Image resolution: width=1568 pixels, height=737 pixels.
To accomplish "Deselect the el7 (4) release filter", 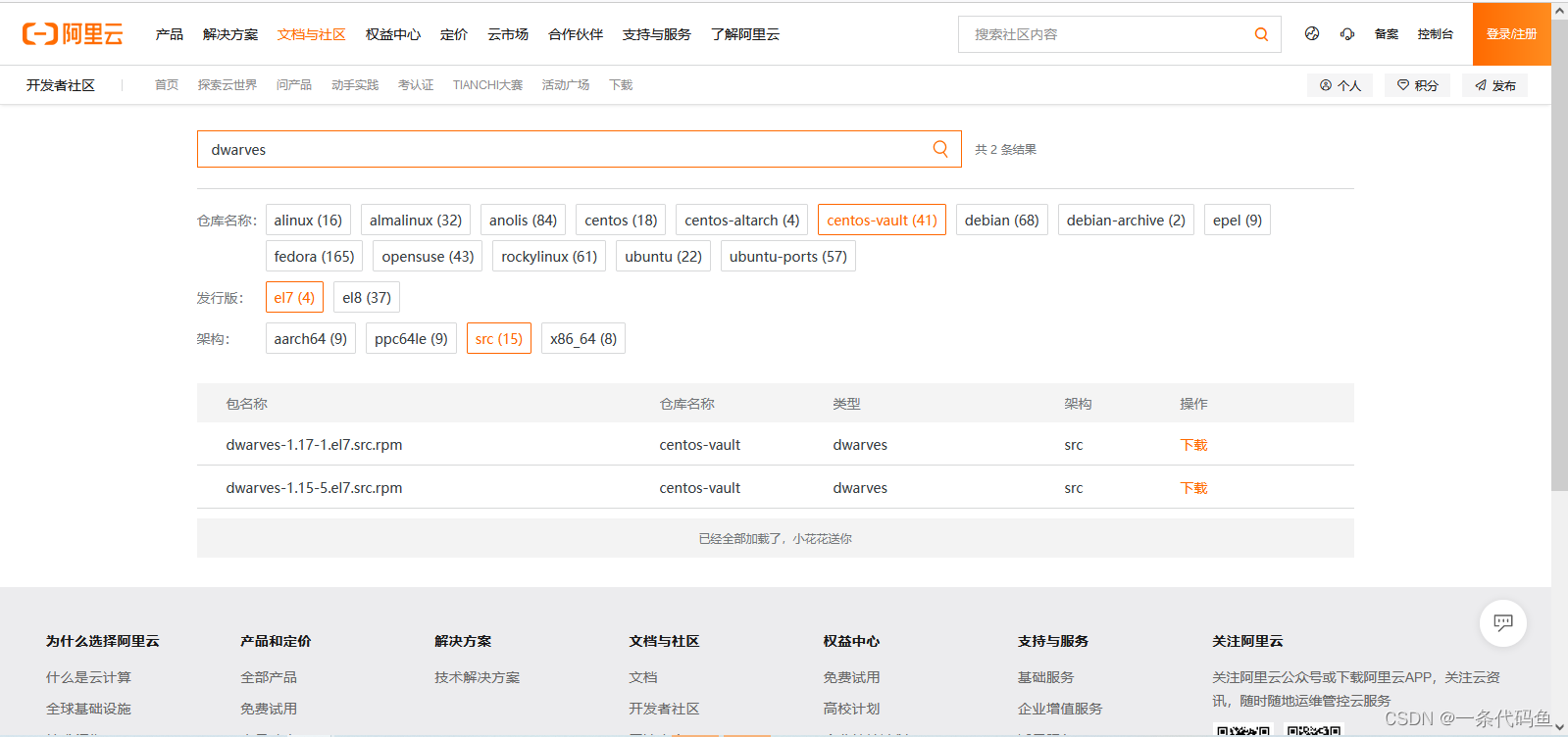I will [294, 297].
